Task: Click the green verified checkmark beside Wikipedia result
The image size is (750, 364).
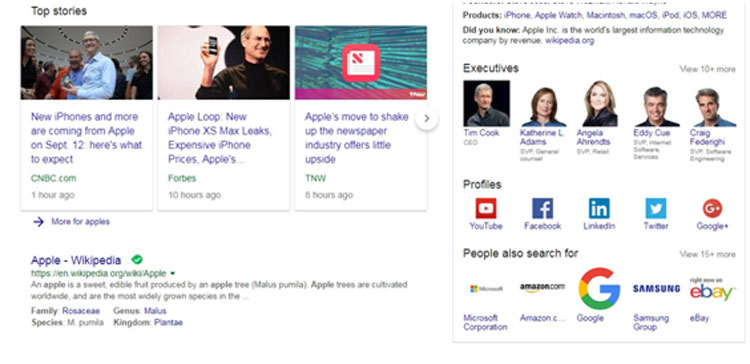Action: (137, 260)
